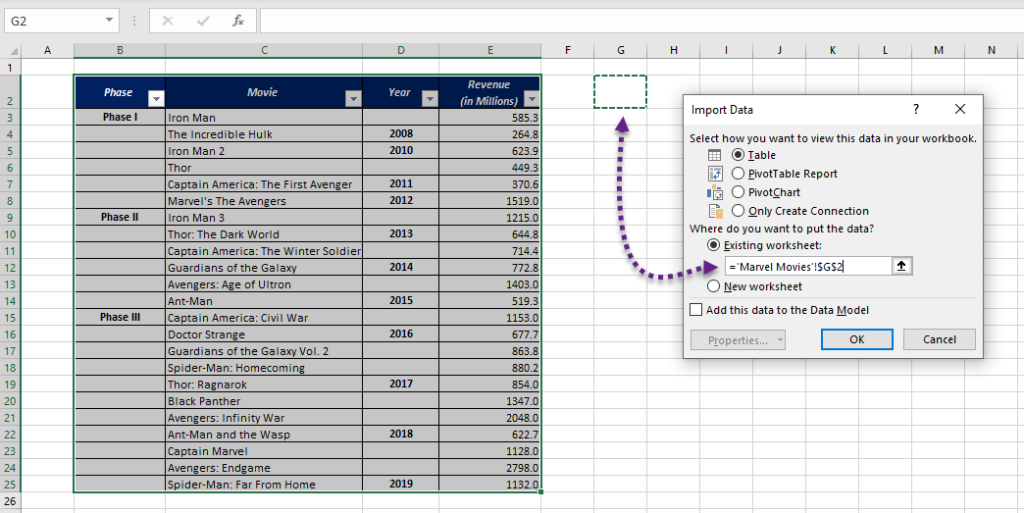1024x513 pixels.
Task: Select column B header
Action: click(120, 50)
